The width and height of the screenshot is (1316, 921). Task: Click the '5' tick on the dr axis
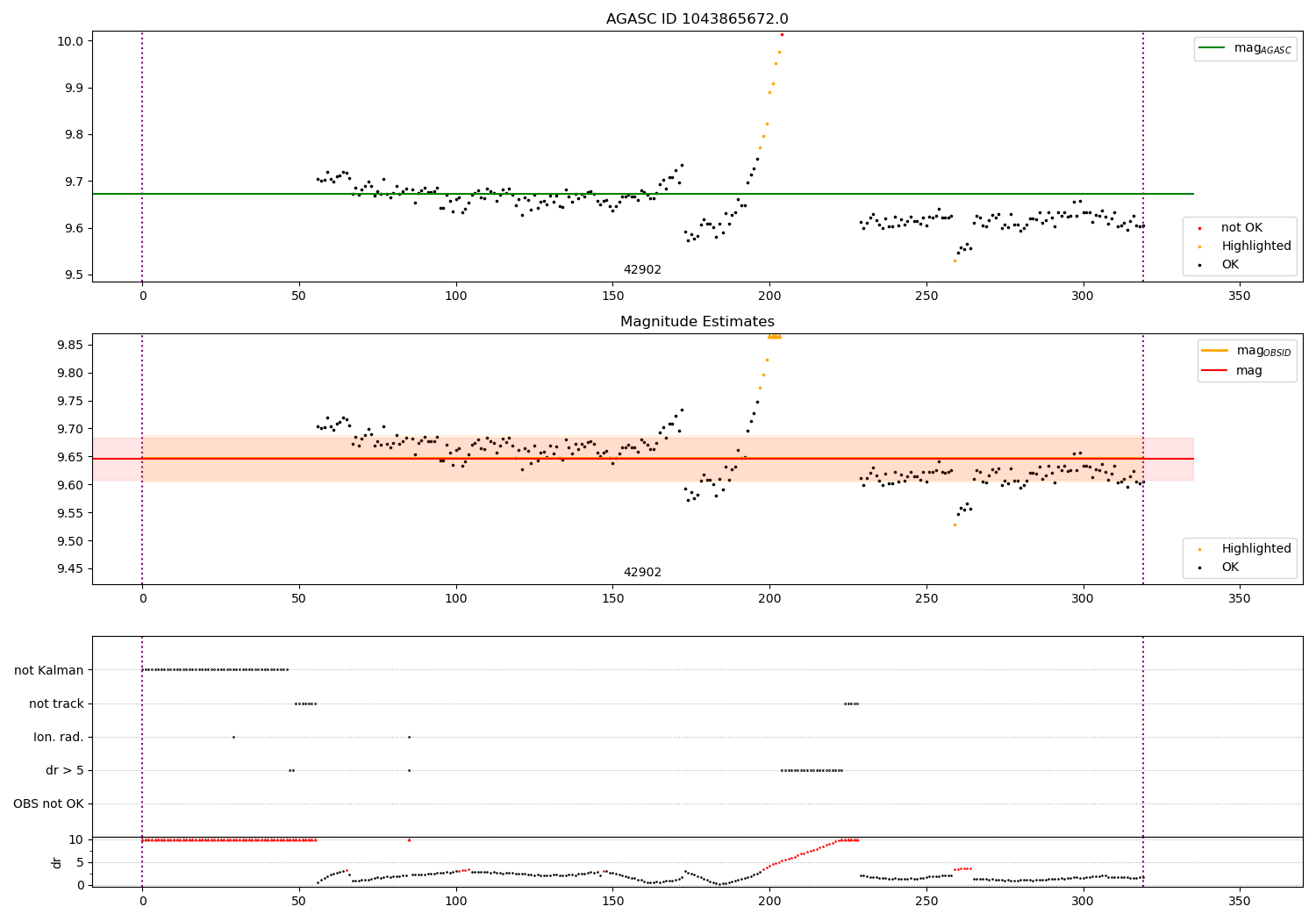[80, 863]
